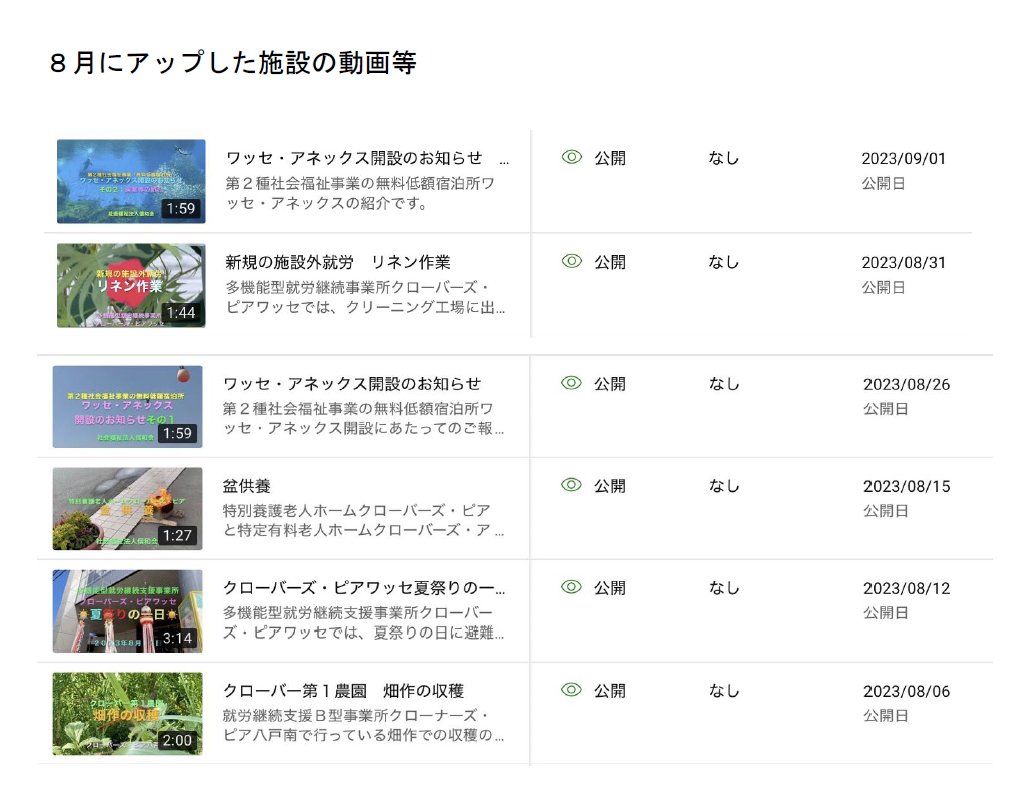The height and width of the screenshot is (800, 1027).
Task: Click the ワッセ・アネックス title in 2023/08/26 row
Action: (x=352, y=383)
